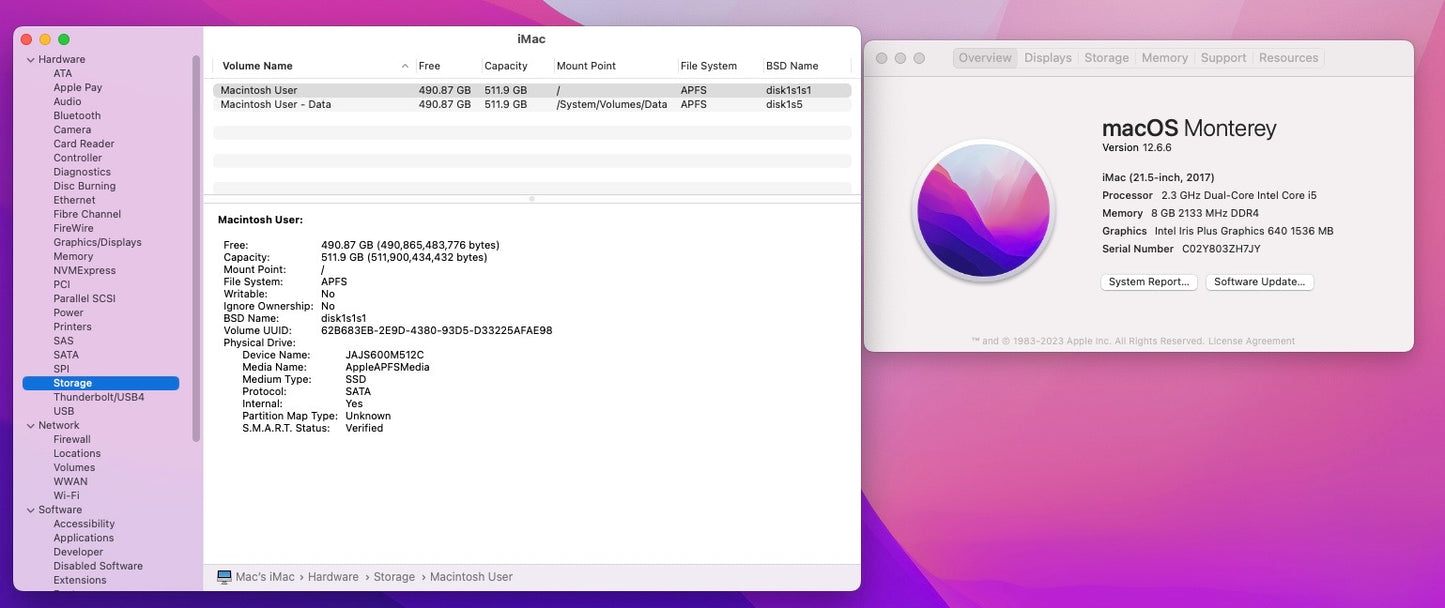Switch to the Displays tab
Image resolution: width=1445 pixels, height=608 pixels.
click(1047, 58)
